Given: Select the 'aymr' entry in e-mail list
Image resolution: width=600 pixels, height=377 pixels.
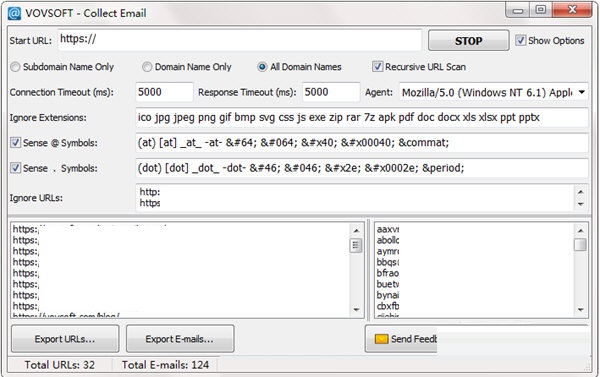Looking at the screenshot, I should click(388, 251).
